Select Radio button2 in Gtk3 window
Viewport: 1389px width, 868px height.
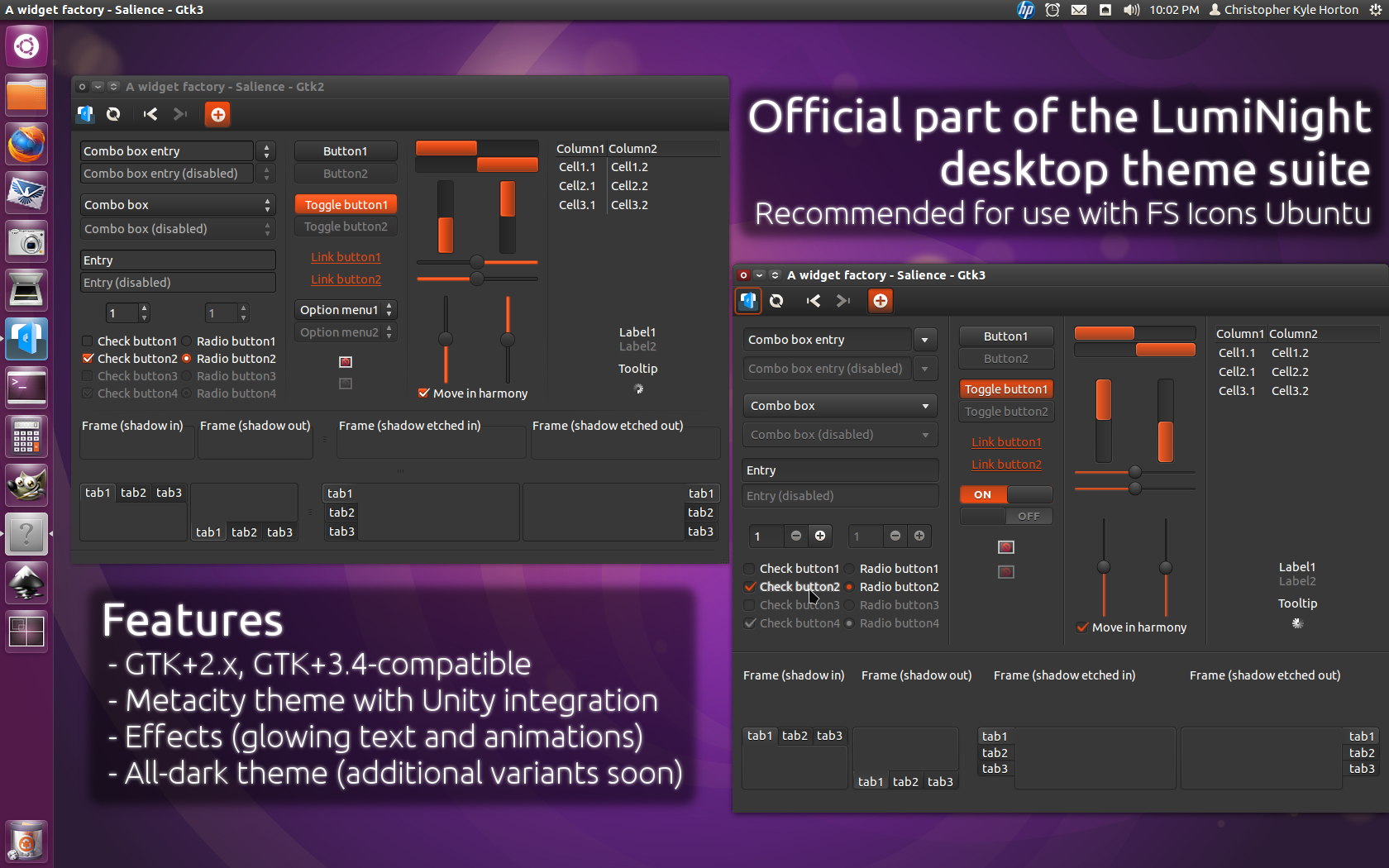[x=891, y=587]
